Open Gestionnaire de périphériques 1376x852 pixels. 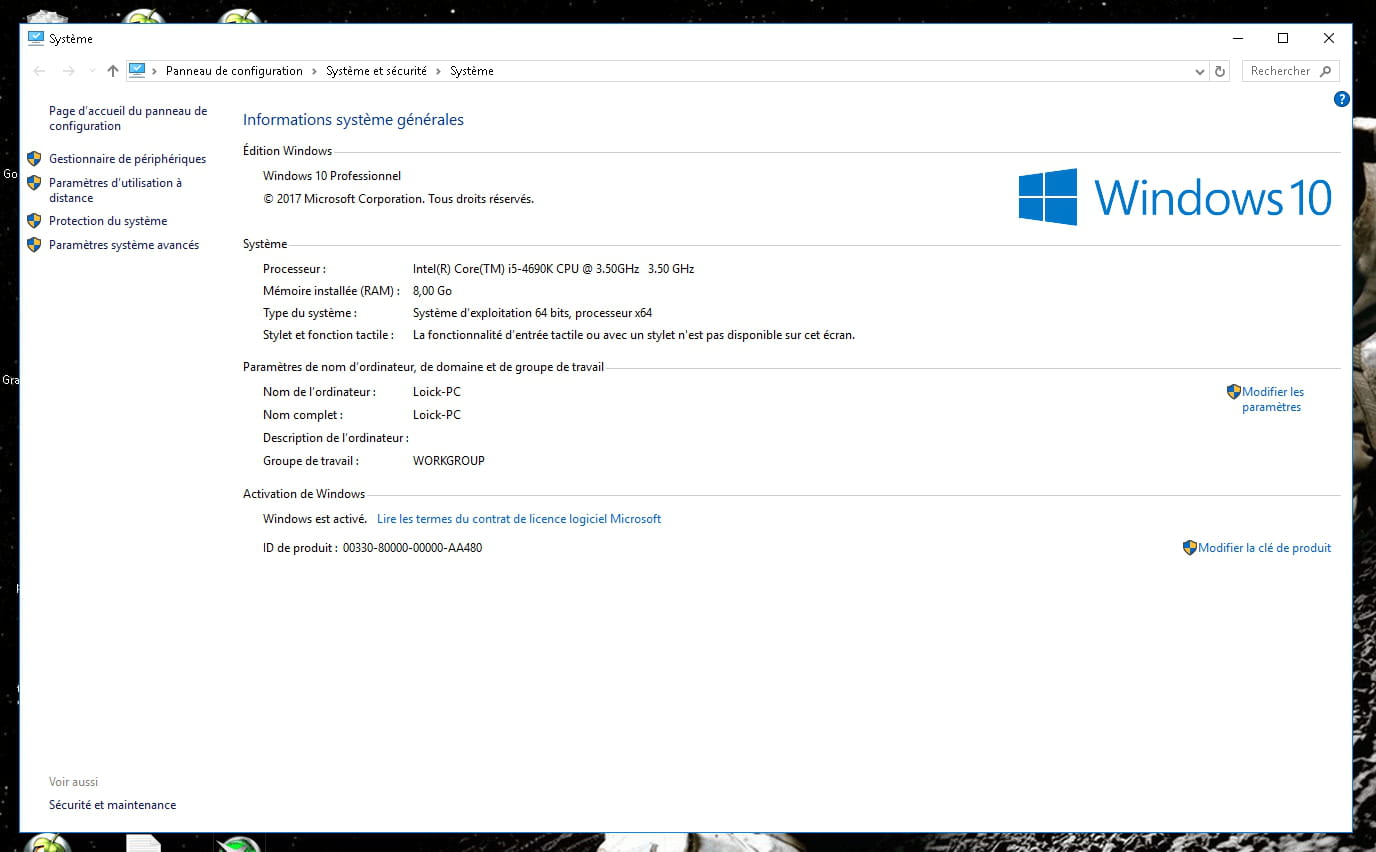point(127,159)
